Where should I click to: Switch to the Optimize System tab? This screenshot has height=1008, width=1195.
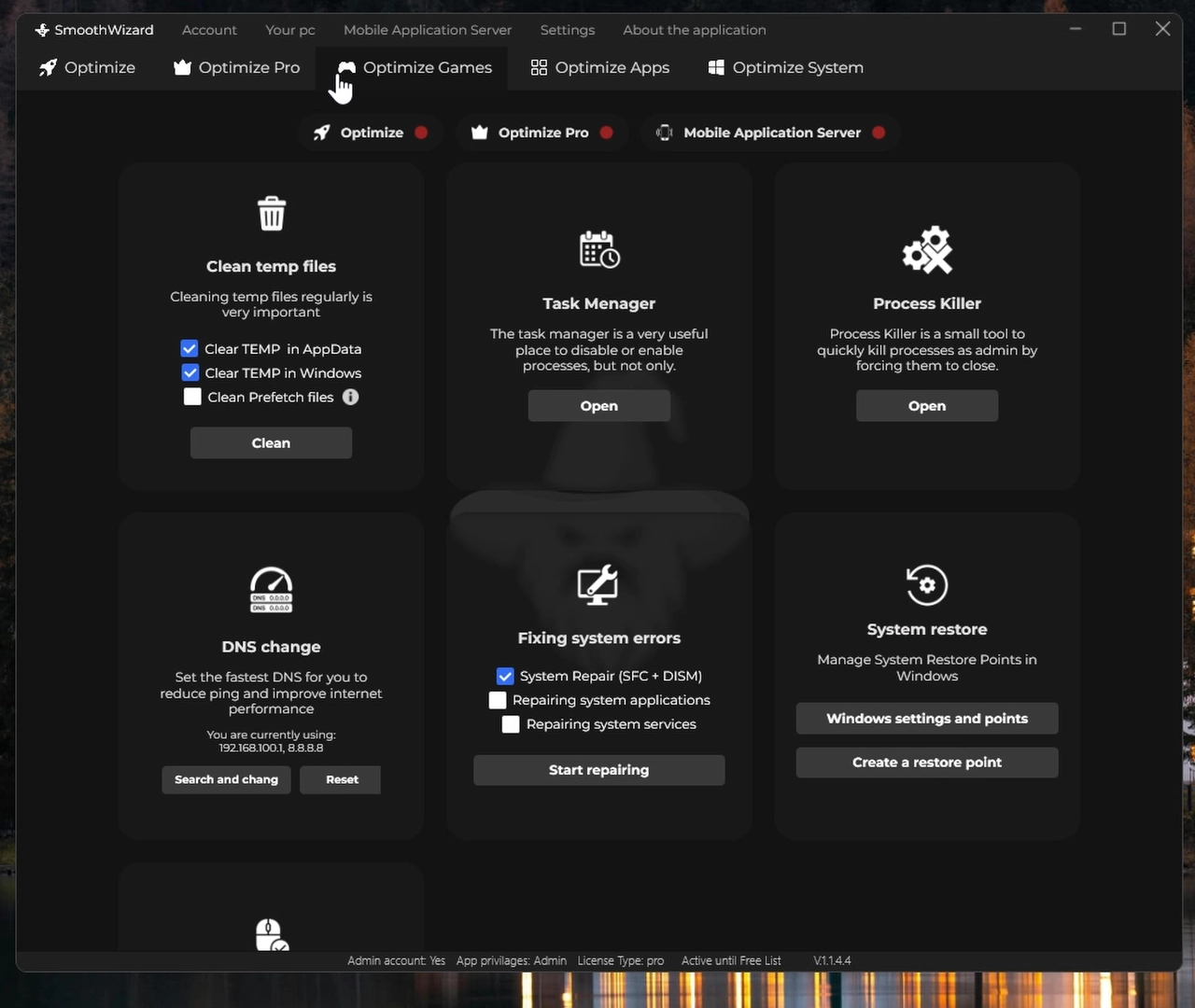pos(786,67)
